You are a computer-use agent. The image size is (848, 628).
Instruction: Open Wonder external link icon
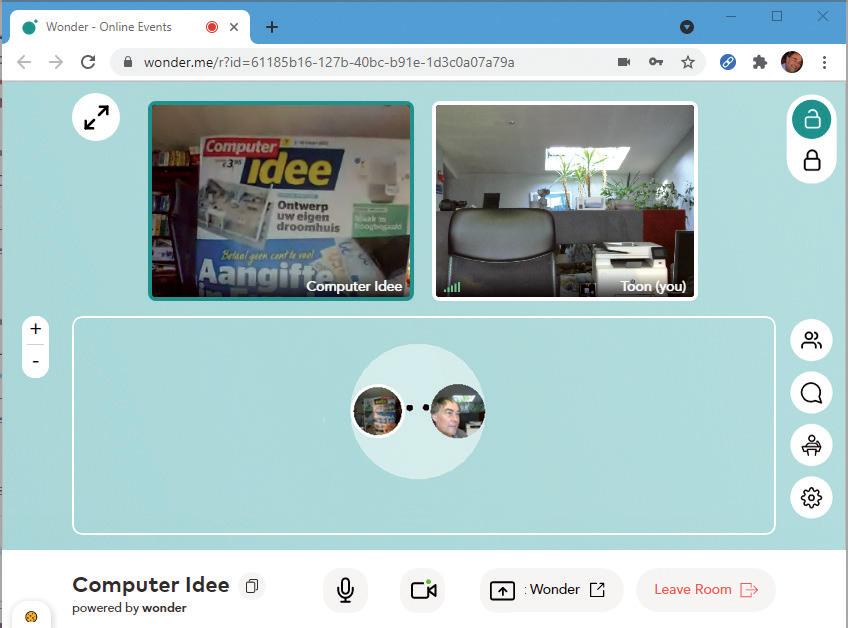coord(597,590)
